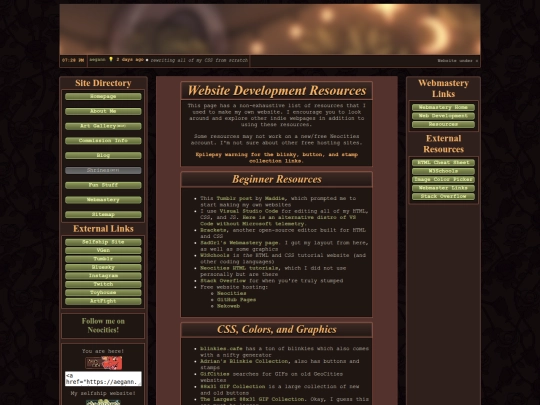Click the lightbulb icon in status bar

tap(111, 59)
